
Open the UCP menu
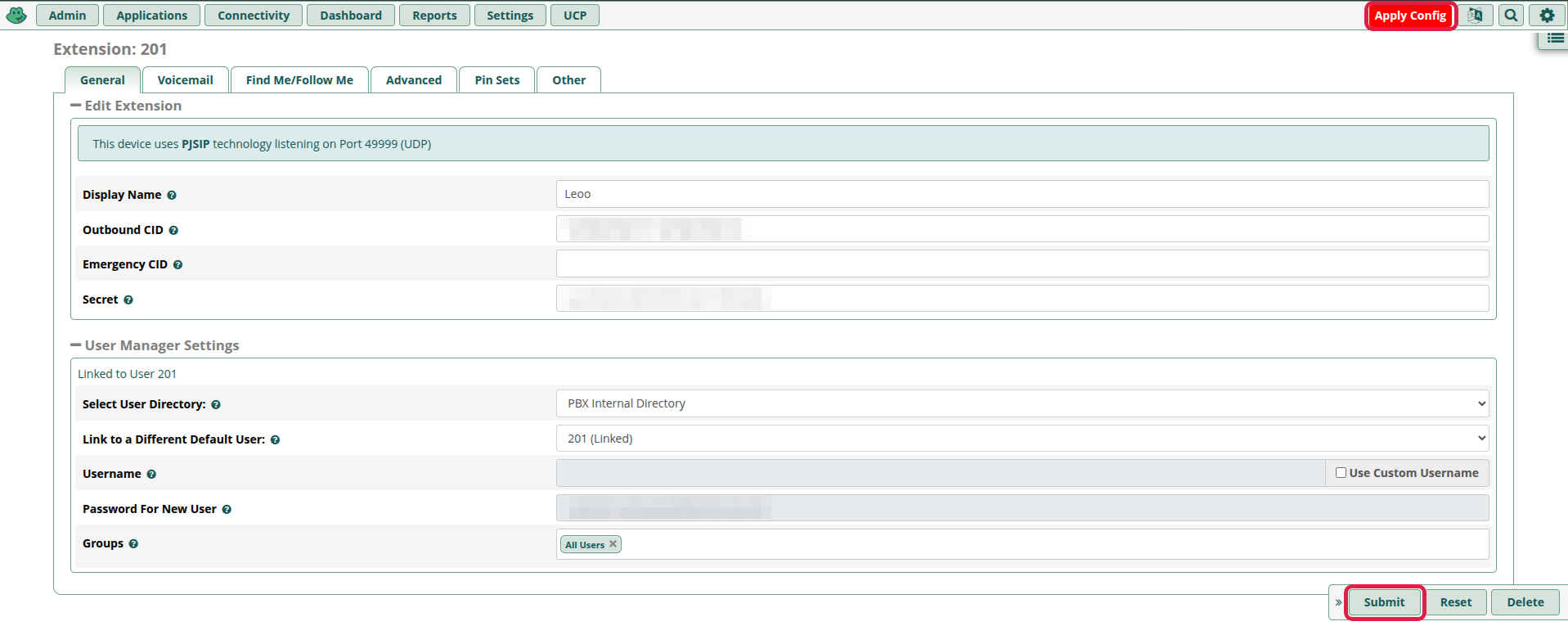575,16
